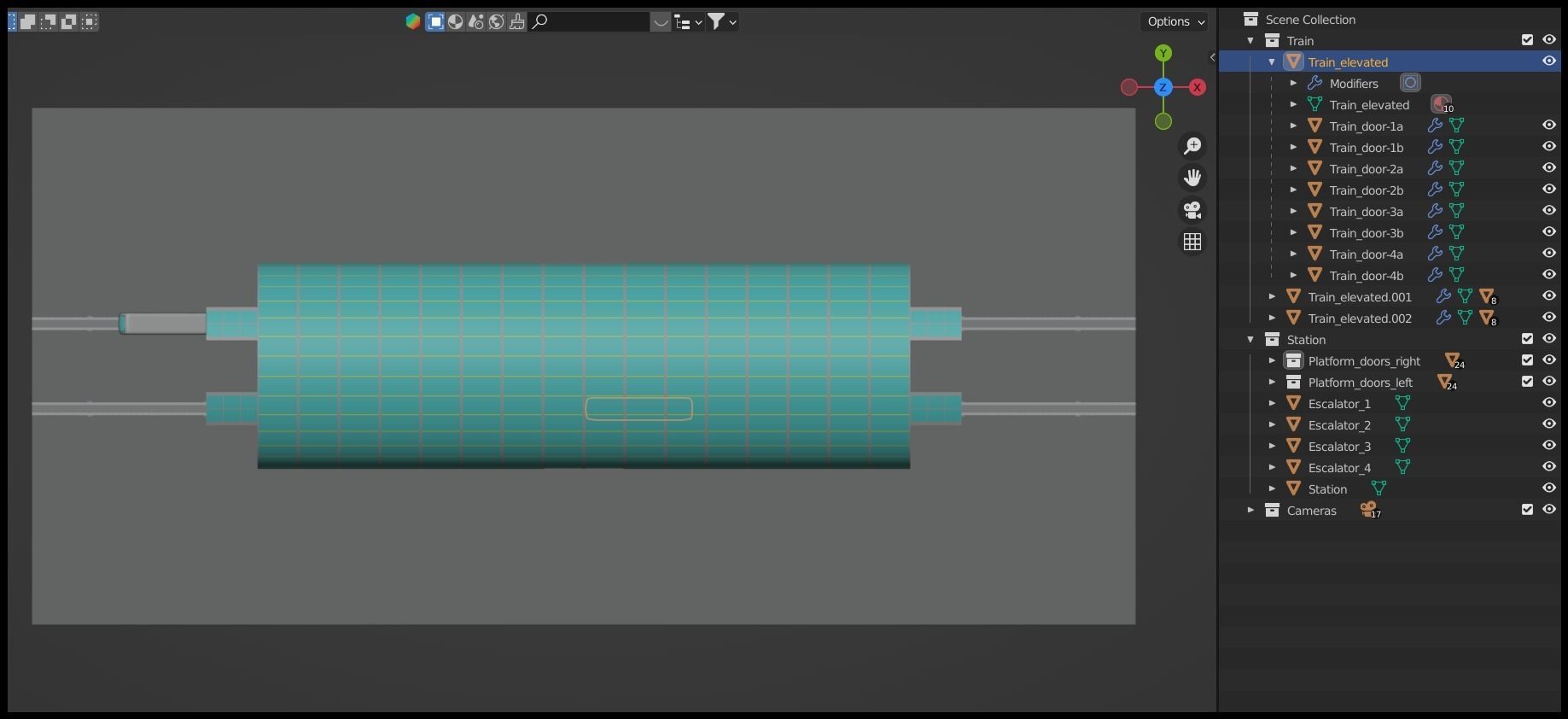The image size is (1568, 719).
Task: Click the pan view hand icon
Action: (1192, 178)
